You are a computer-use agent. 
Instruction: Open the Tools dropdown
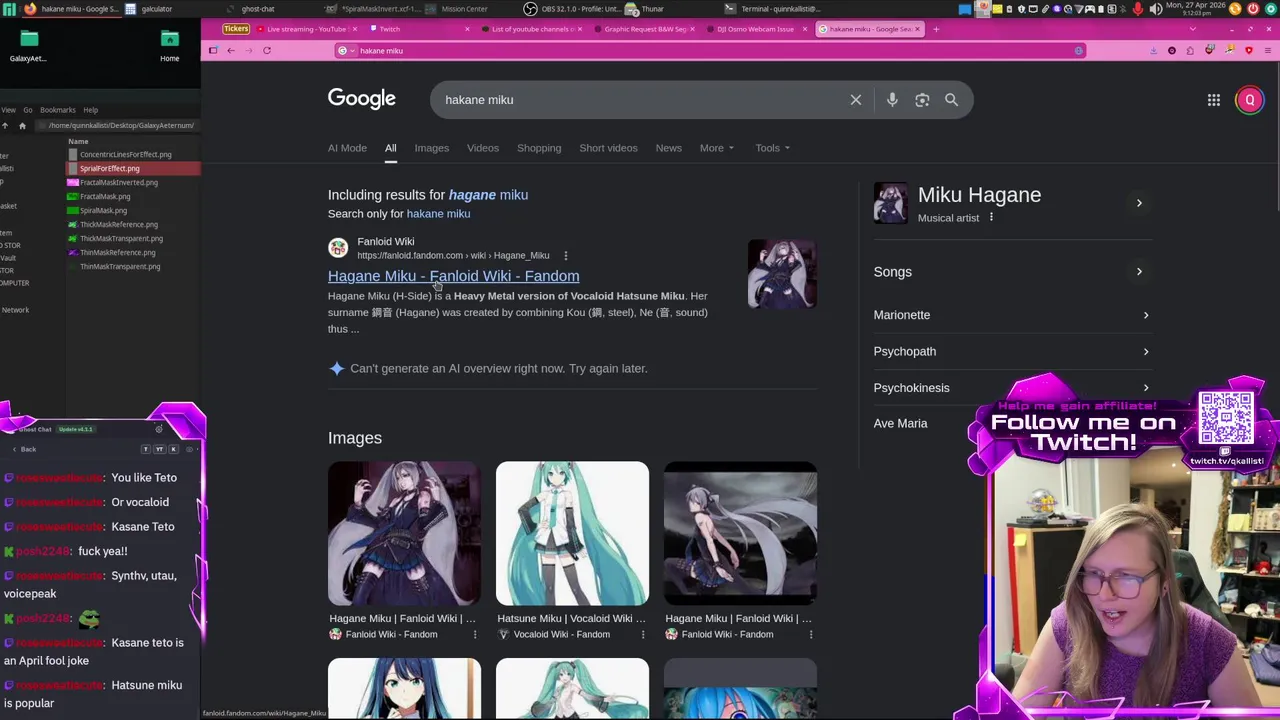[773, 148]
